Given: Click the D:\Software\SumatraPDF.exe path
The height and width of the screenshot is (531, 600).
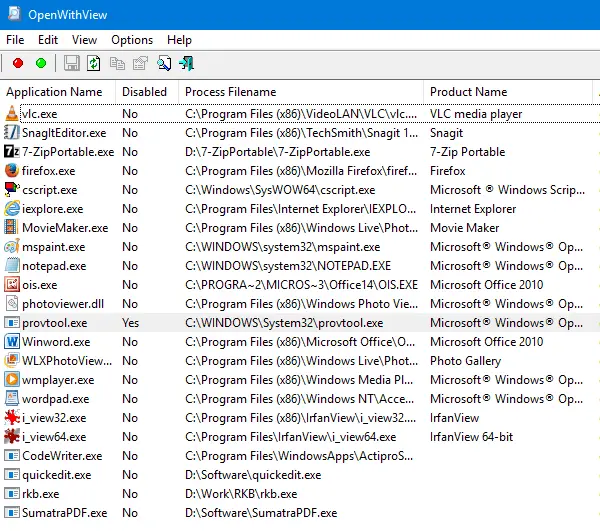Looking at the screenshot, I should (261, 513).
